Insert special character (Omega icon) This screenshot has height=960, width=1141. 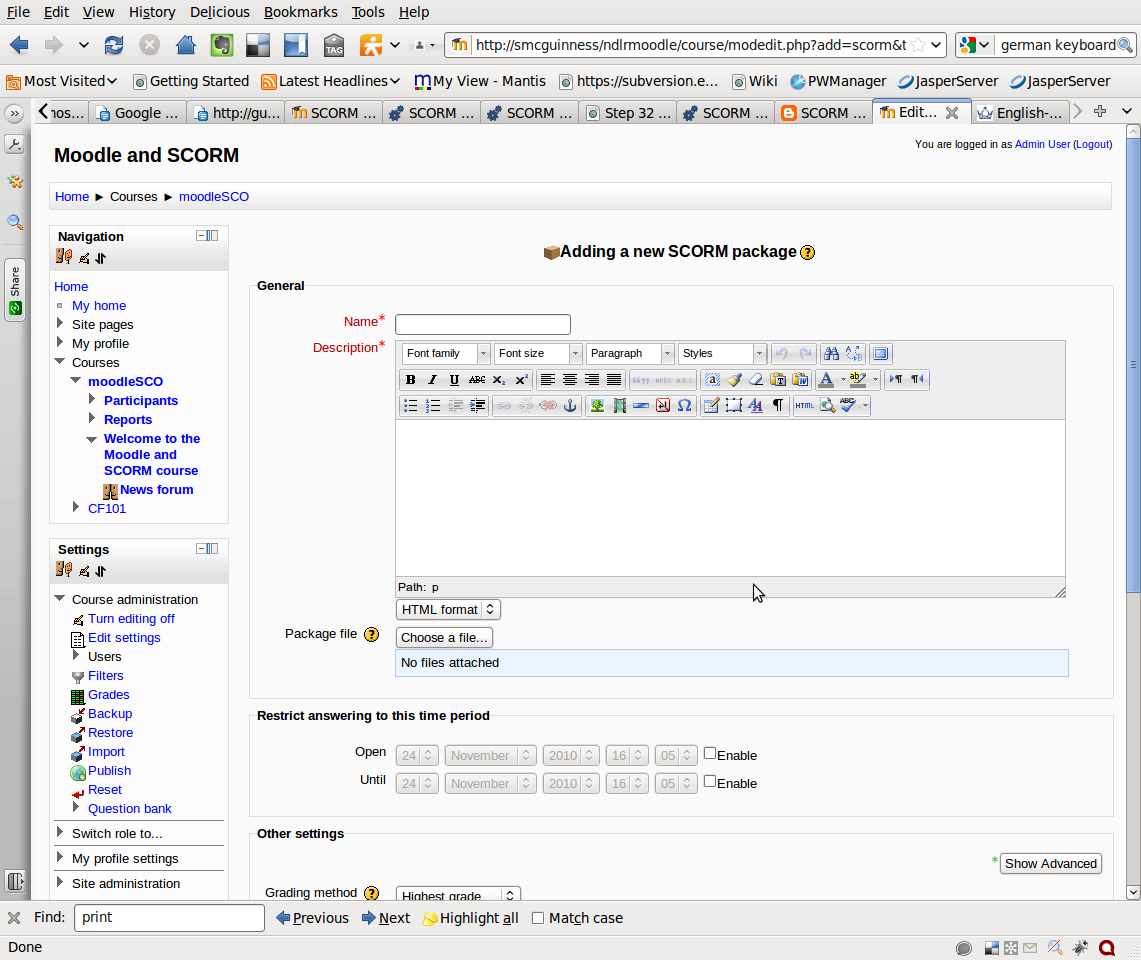(x=685, y=405)
